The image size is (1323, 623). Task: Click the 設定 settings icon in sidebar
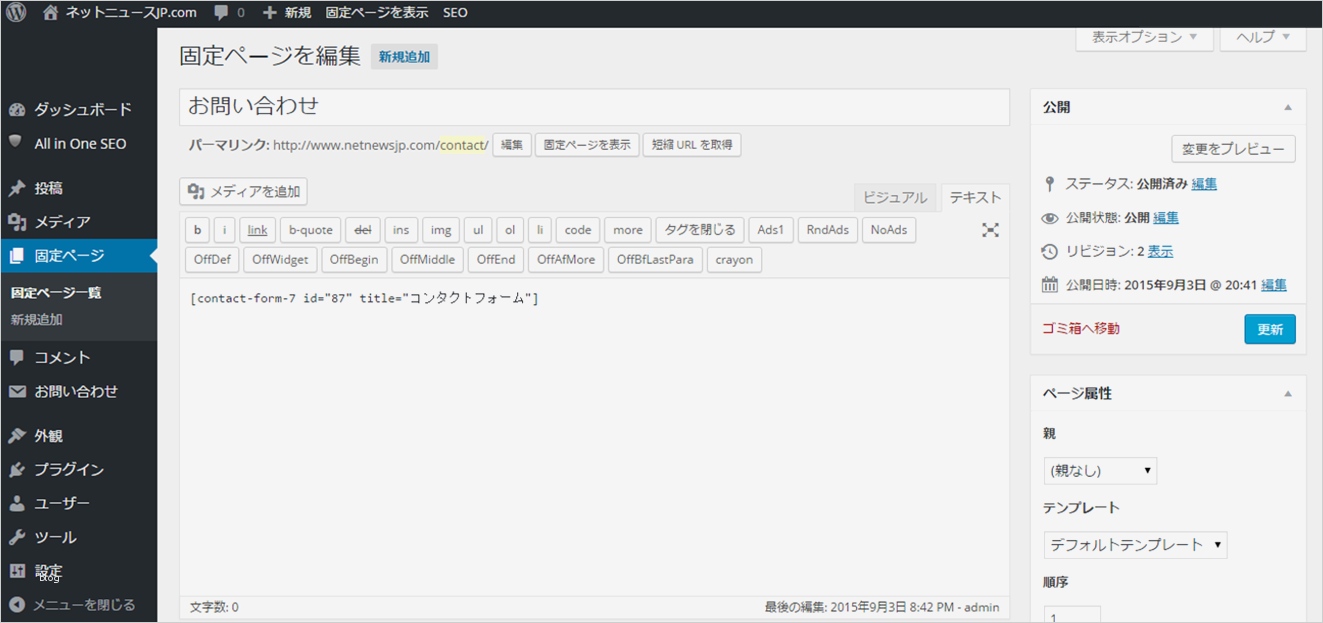point(16,572)
